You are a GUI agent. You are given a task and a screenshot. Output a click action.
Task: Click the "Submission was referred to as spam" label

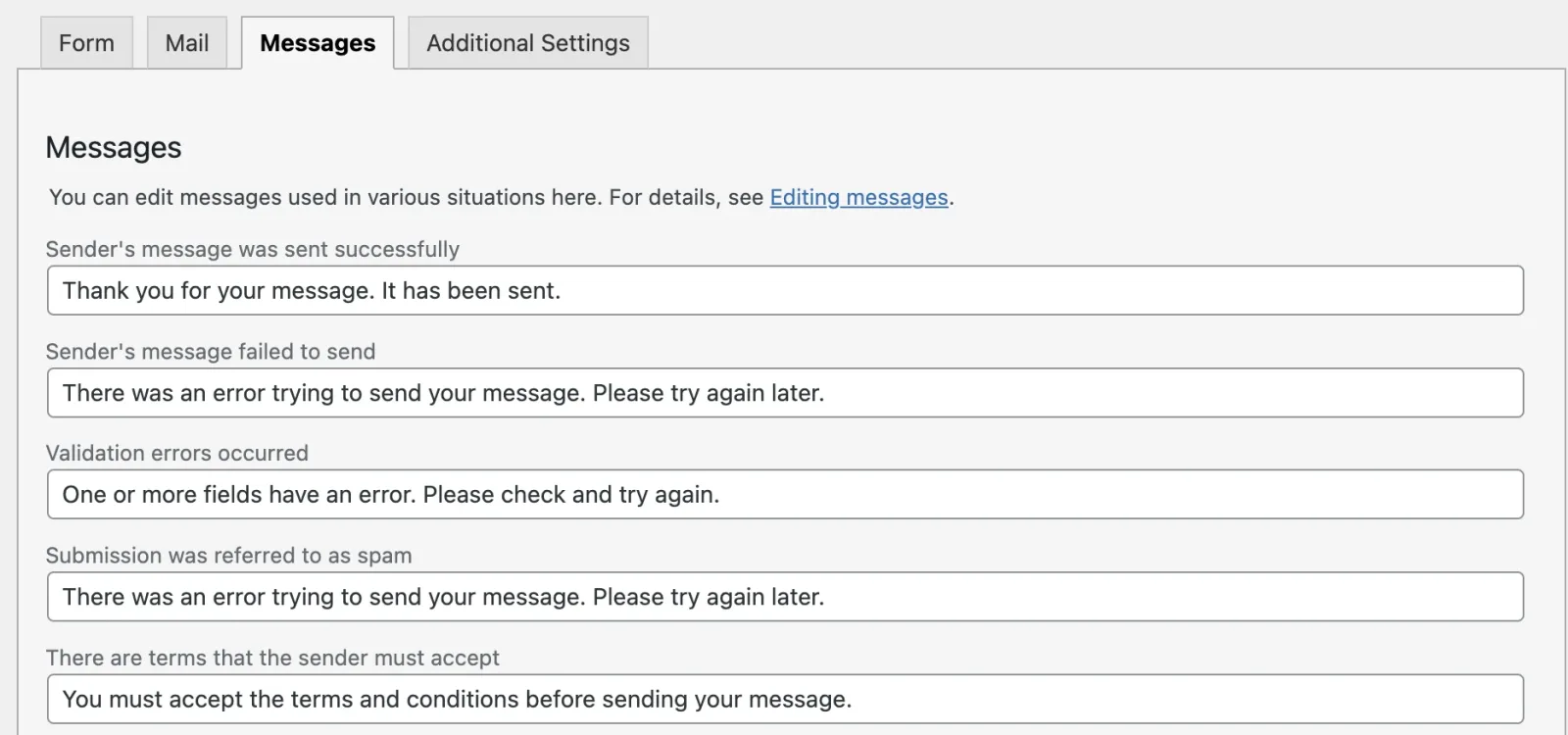(x=229, y=555)
